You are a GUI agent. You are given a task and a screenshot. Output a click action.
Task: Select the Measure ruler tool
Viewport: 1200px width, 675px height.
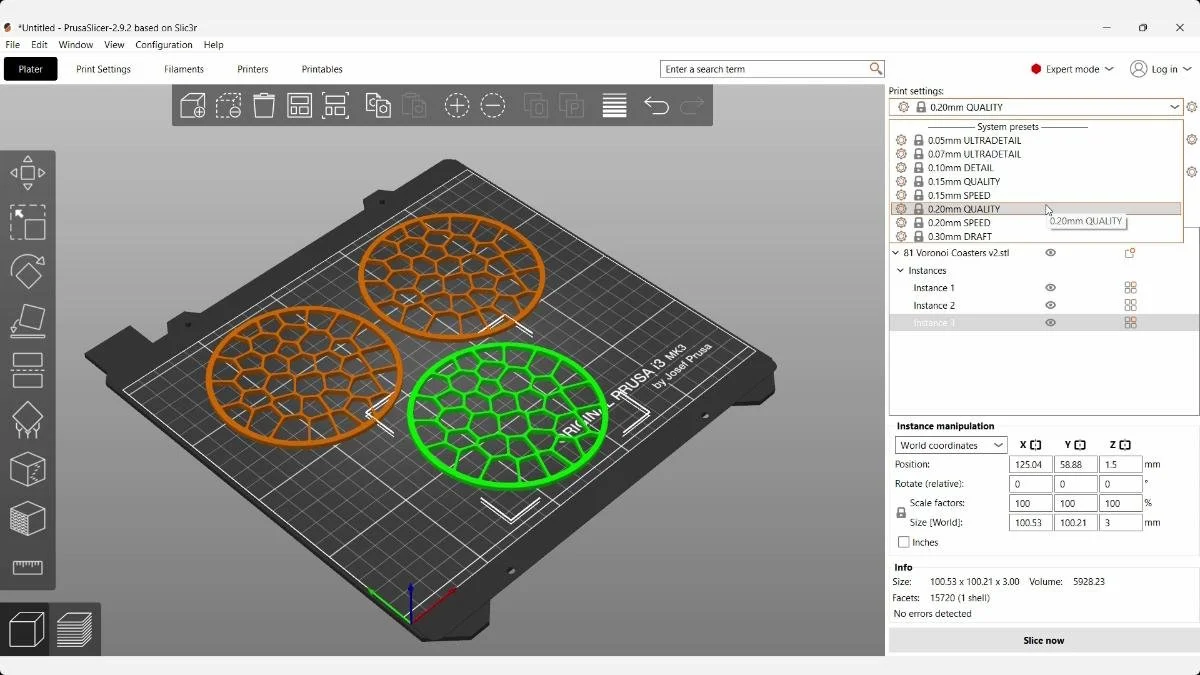pyautogui.click(x=27, y=567)
